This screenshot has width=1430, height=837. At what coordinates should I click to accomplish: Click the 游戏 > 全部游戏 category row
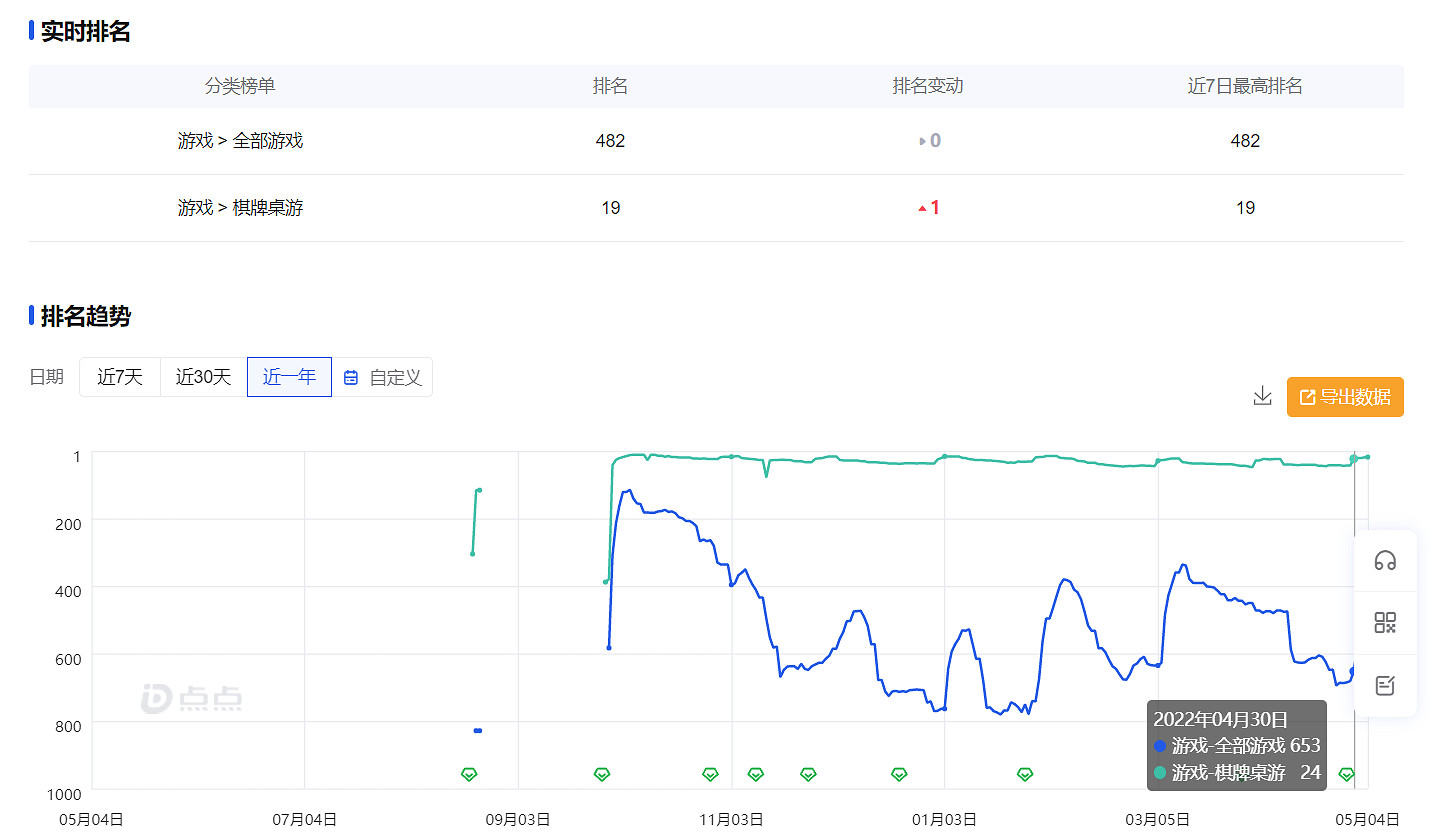240,141
